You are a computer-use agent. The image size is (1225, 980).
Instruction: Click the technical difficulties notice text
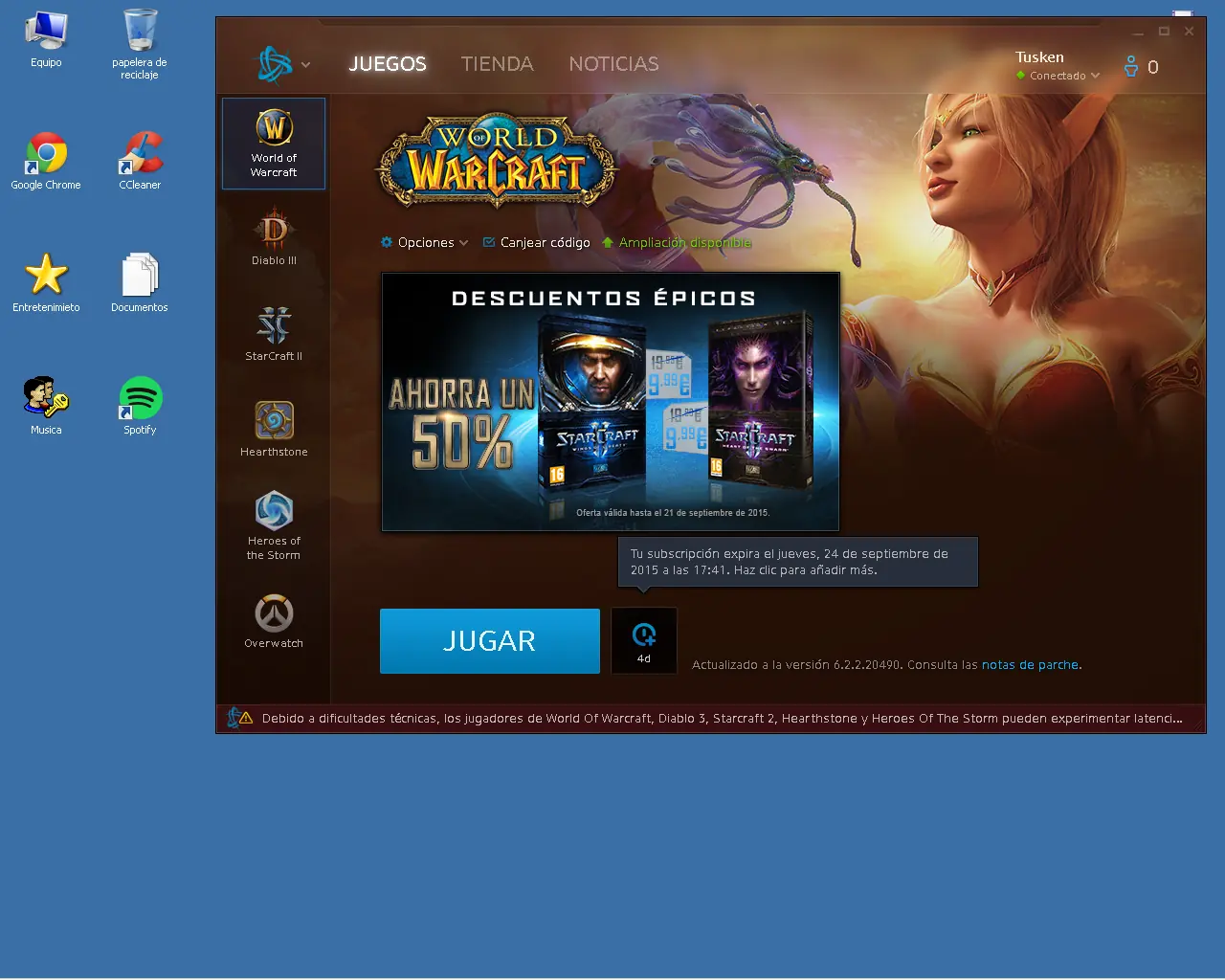coord(722,718)
